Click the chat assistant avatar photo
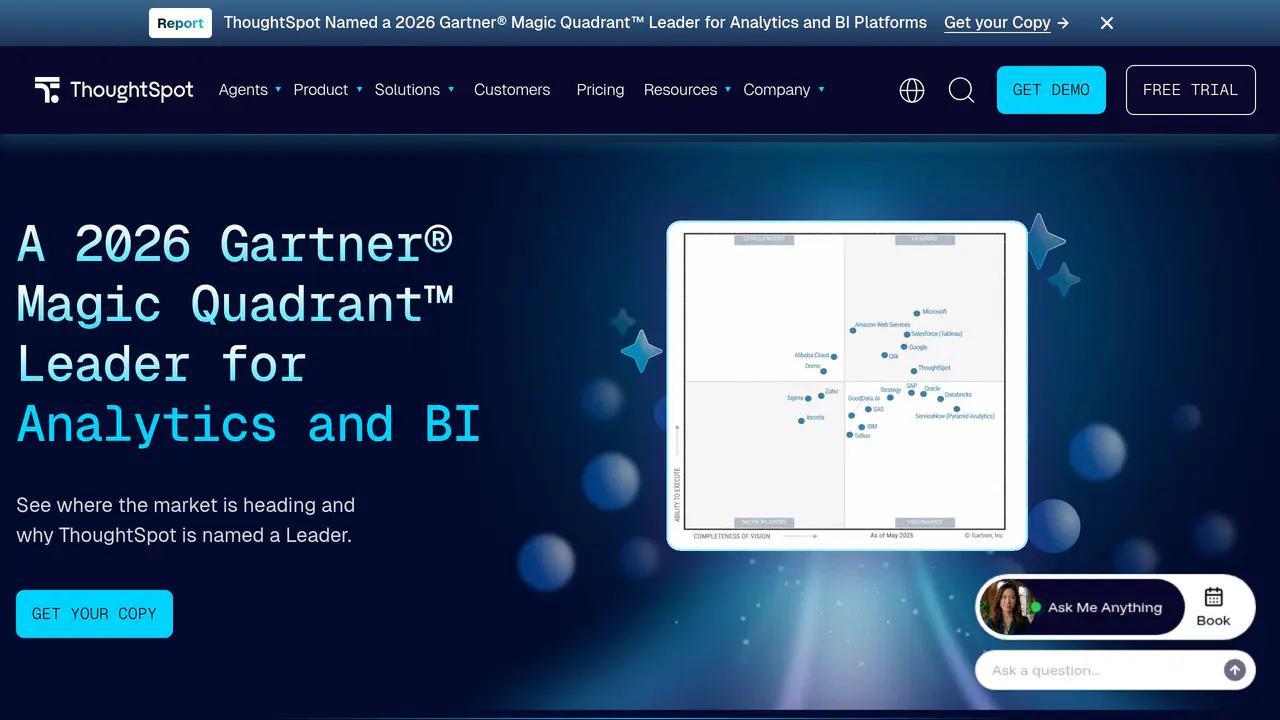The image size is (1280, 720). tap(1006, 607)
